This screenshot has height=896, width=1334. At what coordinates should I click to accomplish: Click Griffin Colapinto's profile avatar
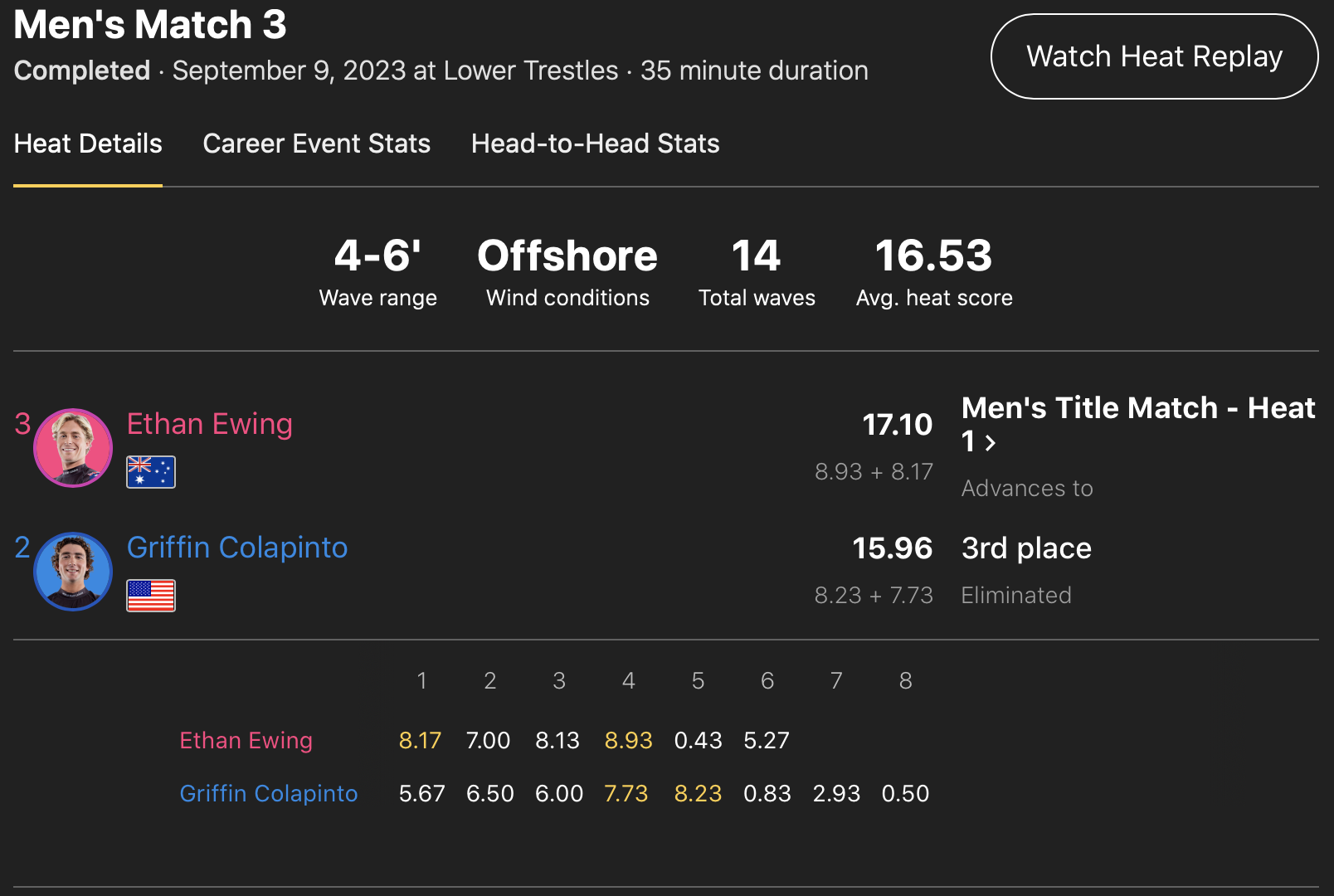[73, 572]
